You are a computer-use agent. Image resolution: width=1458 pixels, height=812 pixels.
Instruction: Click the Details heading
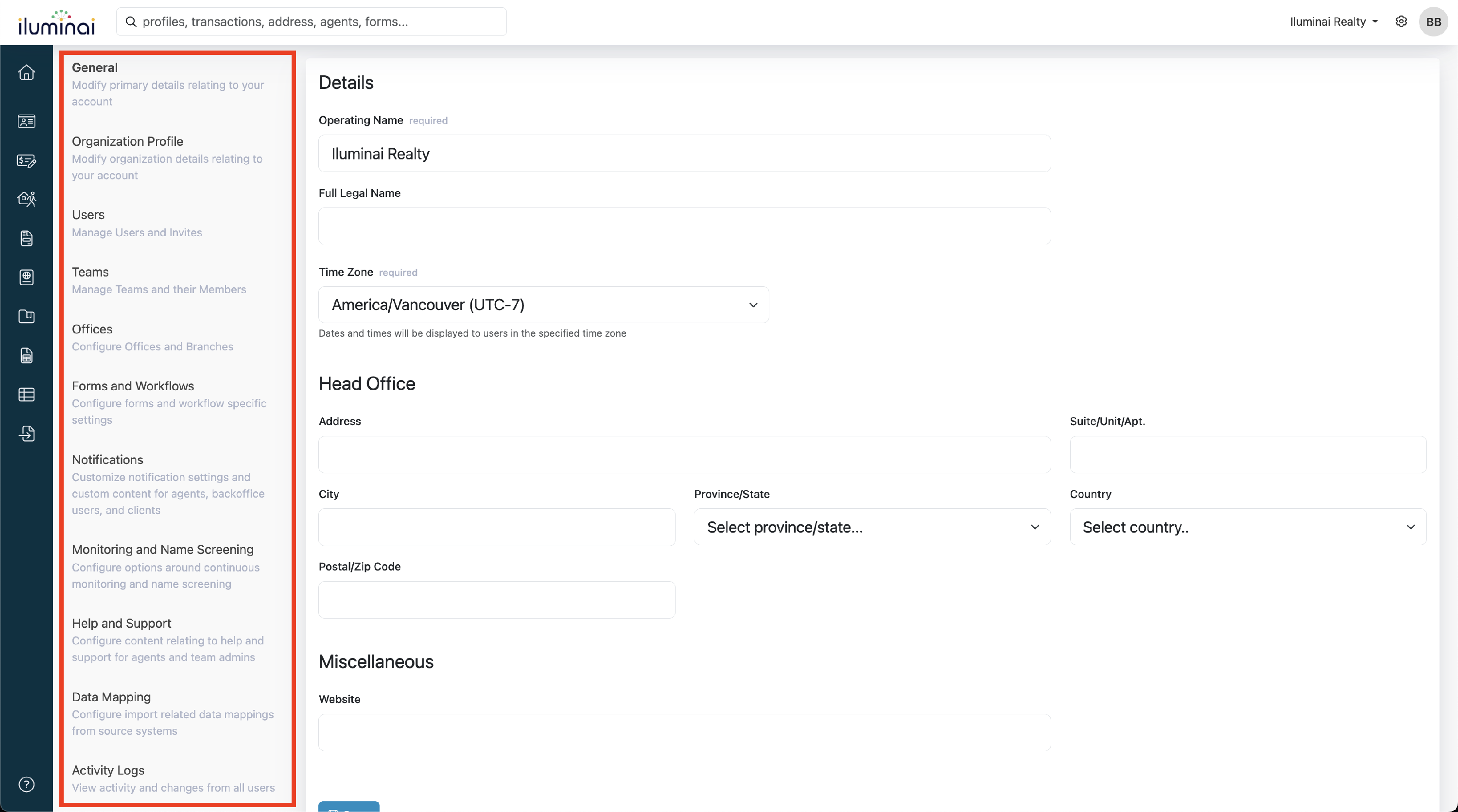pos(346,83)
